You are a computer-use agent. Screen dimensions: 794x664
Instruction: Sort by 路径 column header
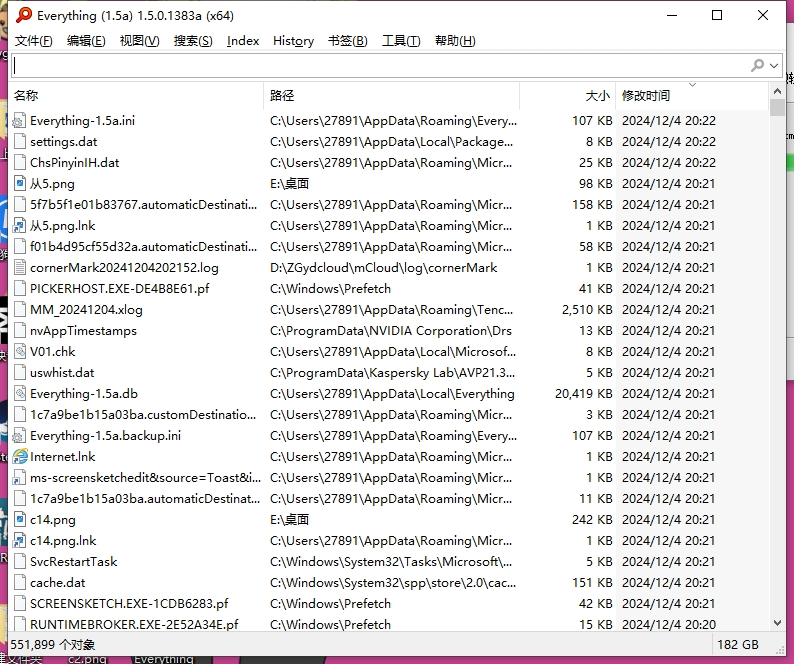click(x=391, y=96)
